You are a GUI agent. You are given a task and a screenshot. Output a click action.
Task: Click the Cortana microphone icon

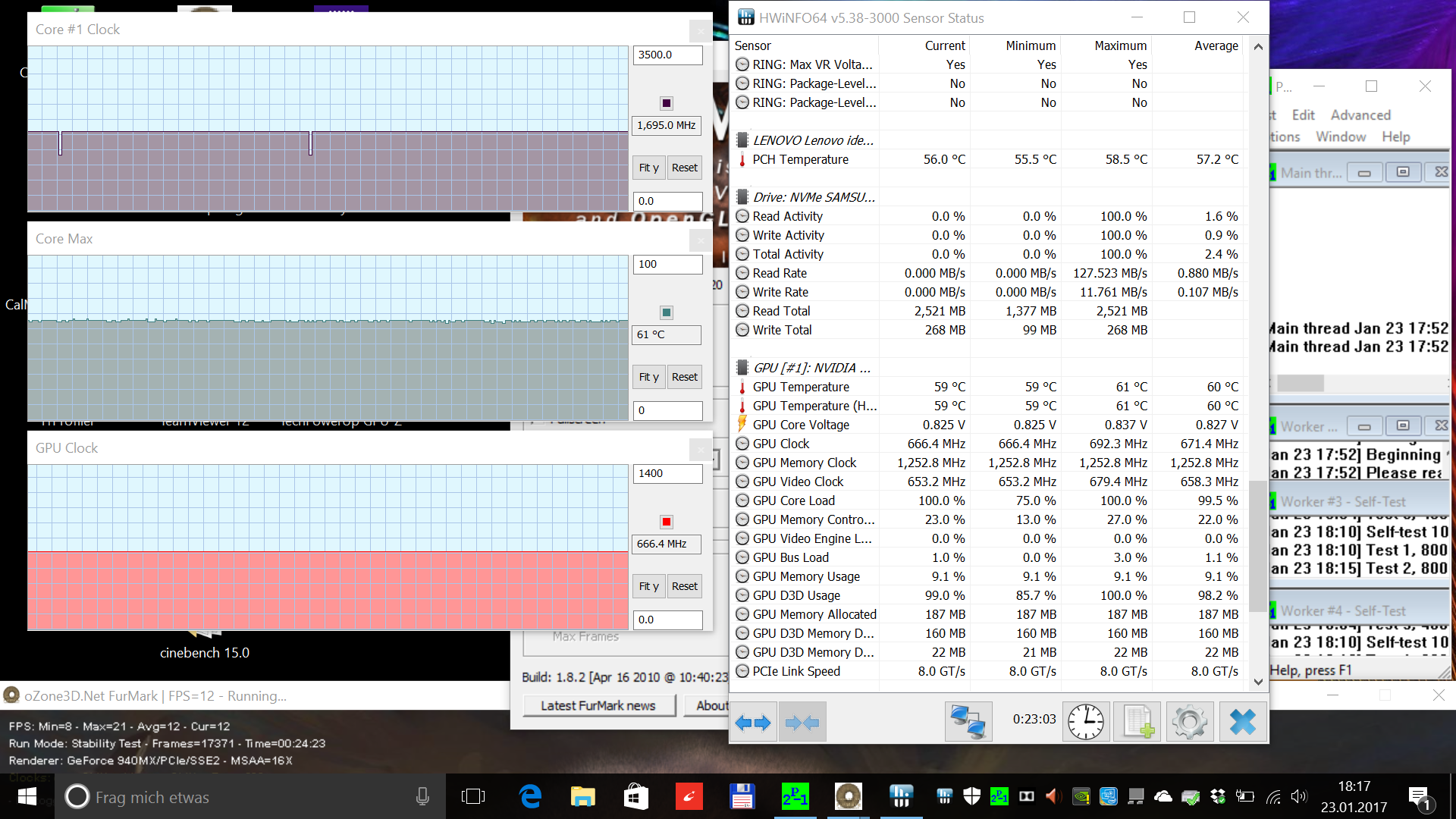tap(422, 796)
